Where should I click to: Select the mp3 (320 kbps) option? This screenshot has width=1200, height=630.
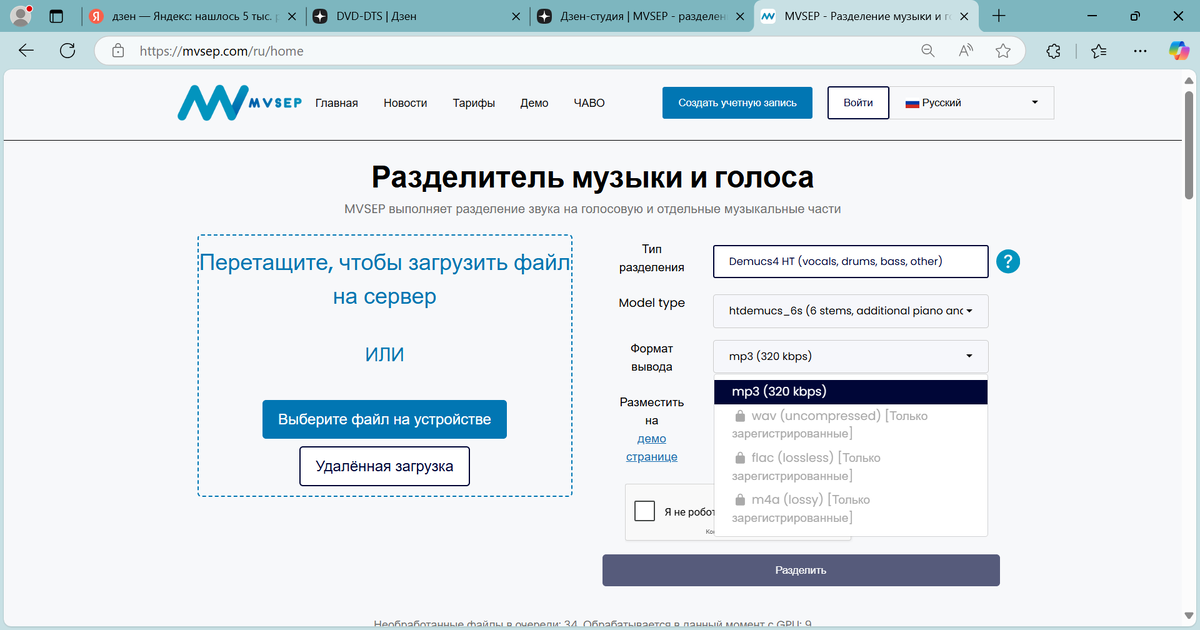click(x=851, y=392)
